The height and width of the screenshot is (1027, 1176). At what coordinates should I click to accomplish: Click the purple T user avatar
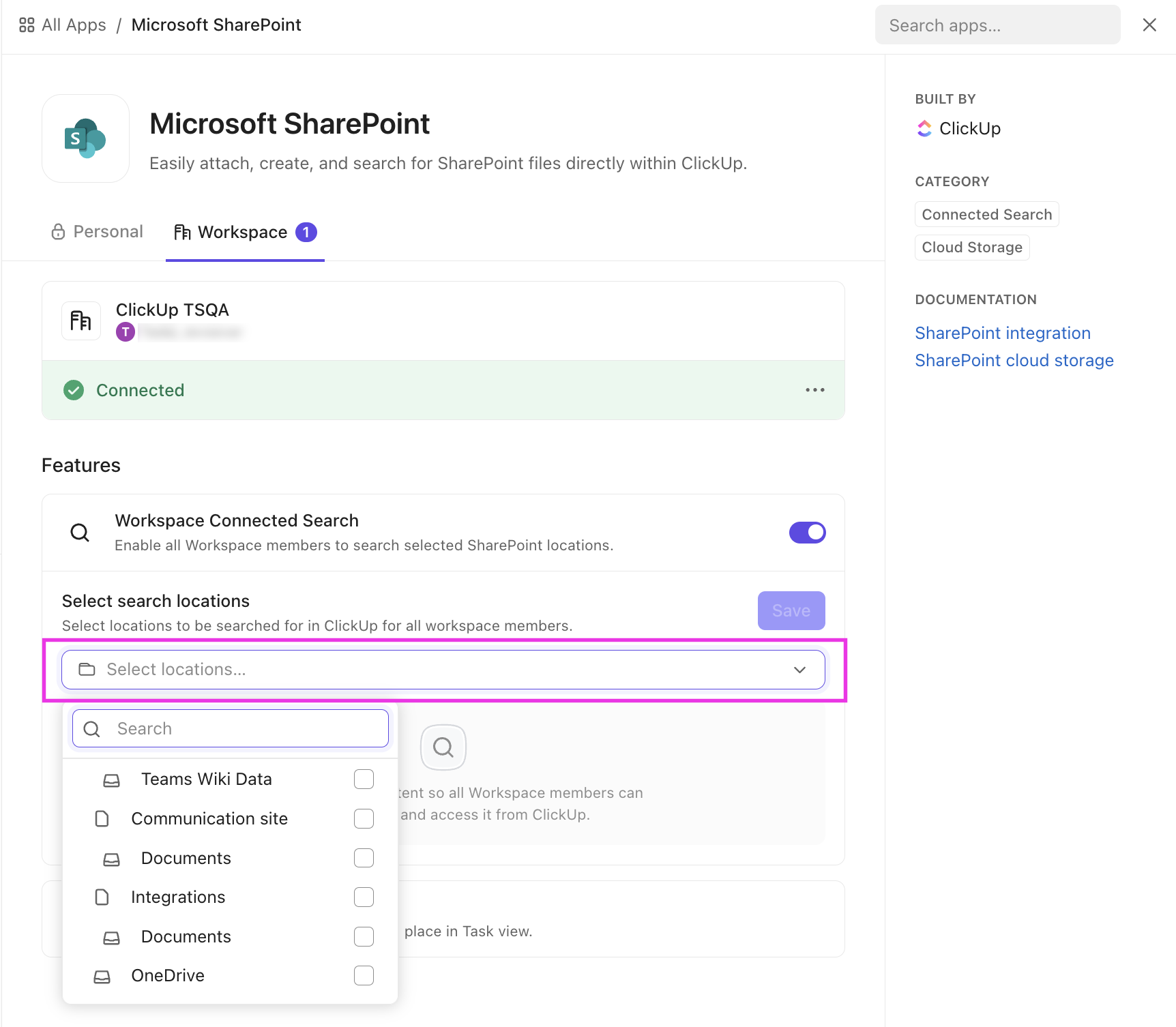(126, 332)
